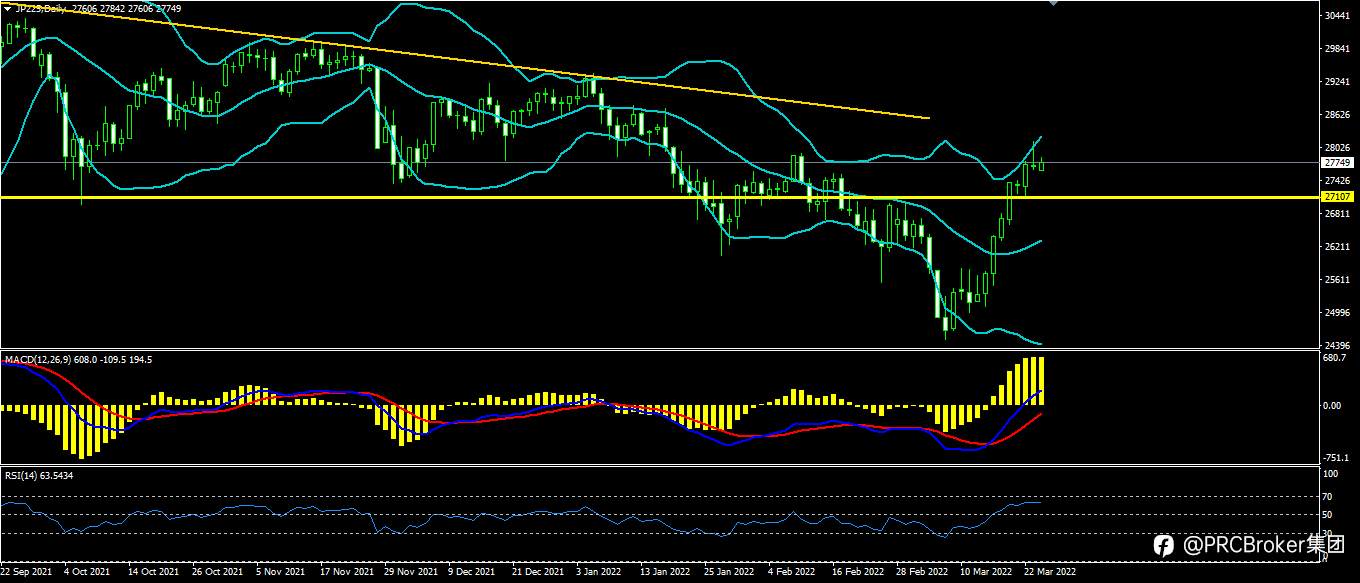Click the 29241 price scale value
Image resolution: width=1360 pixels, height=583 pixels.
(x=1338, y=82)
